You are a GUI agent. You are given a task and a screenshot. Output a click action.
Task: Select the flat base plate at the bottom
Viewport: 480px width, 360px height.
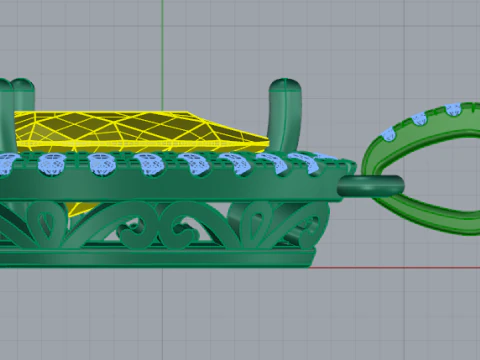pos(157,258)
